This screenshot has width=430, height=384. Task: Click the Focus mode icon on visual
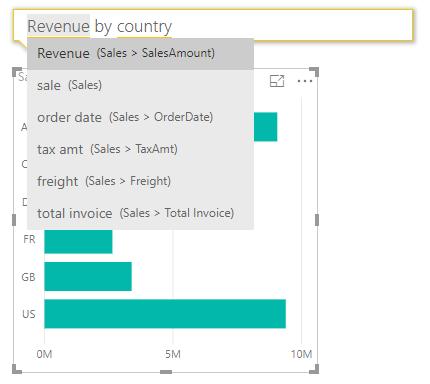click(x=277, y=81)
